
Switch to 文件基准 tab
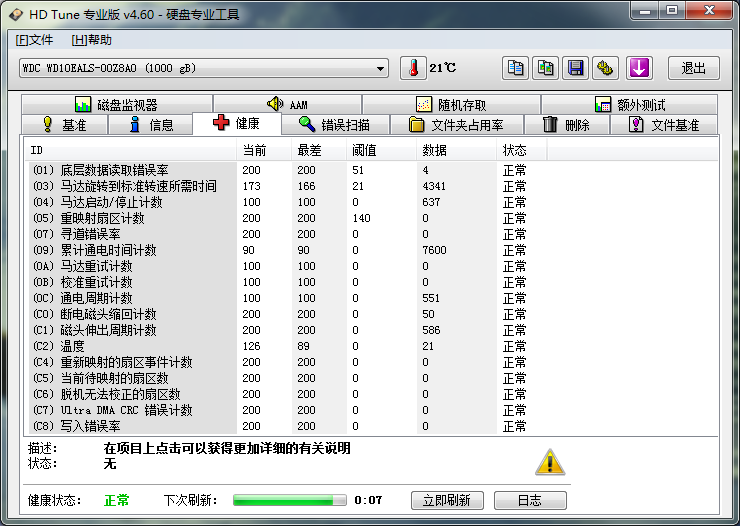(x=664, y=125)
